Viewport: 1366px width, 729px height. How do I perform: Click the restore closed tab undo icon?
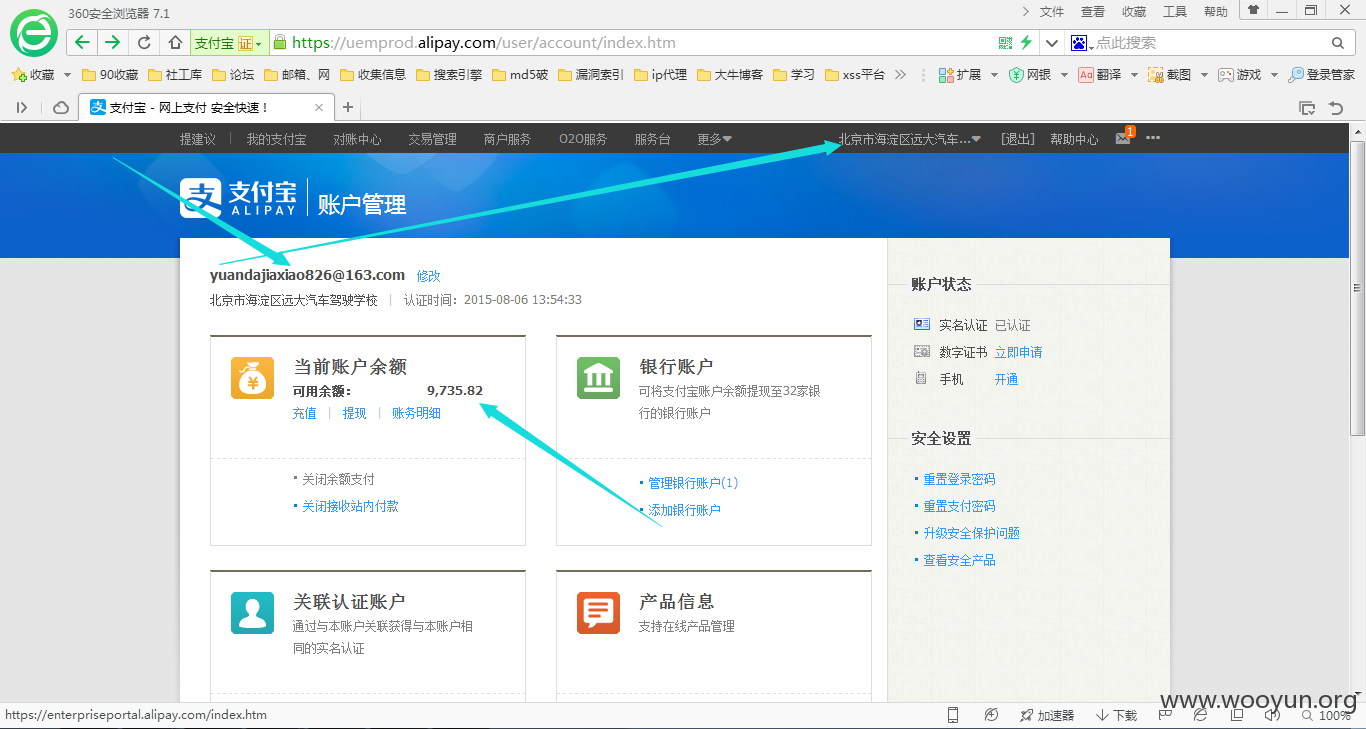[x=1336, y=107]
